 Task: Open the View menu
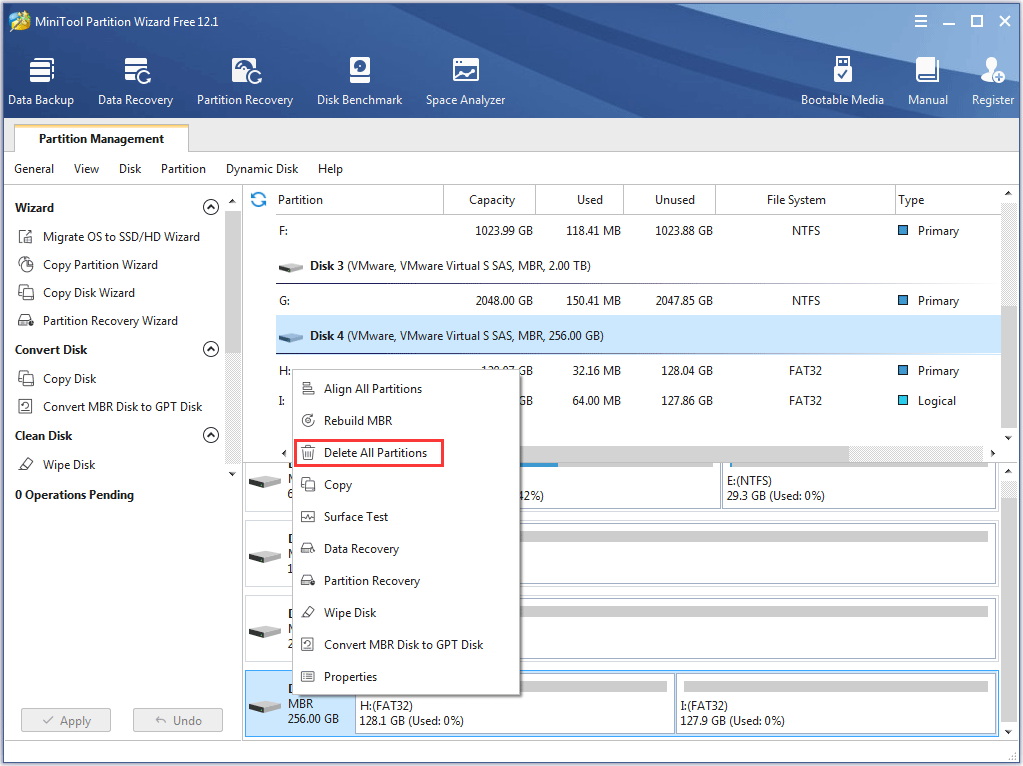pos(86,169)
